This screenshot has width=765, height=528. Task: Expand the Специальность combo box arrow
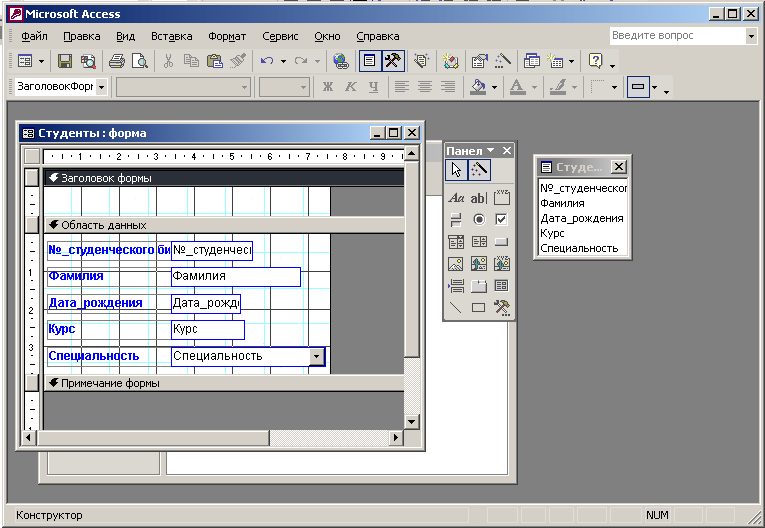[x=316, y=356]
